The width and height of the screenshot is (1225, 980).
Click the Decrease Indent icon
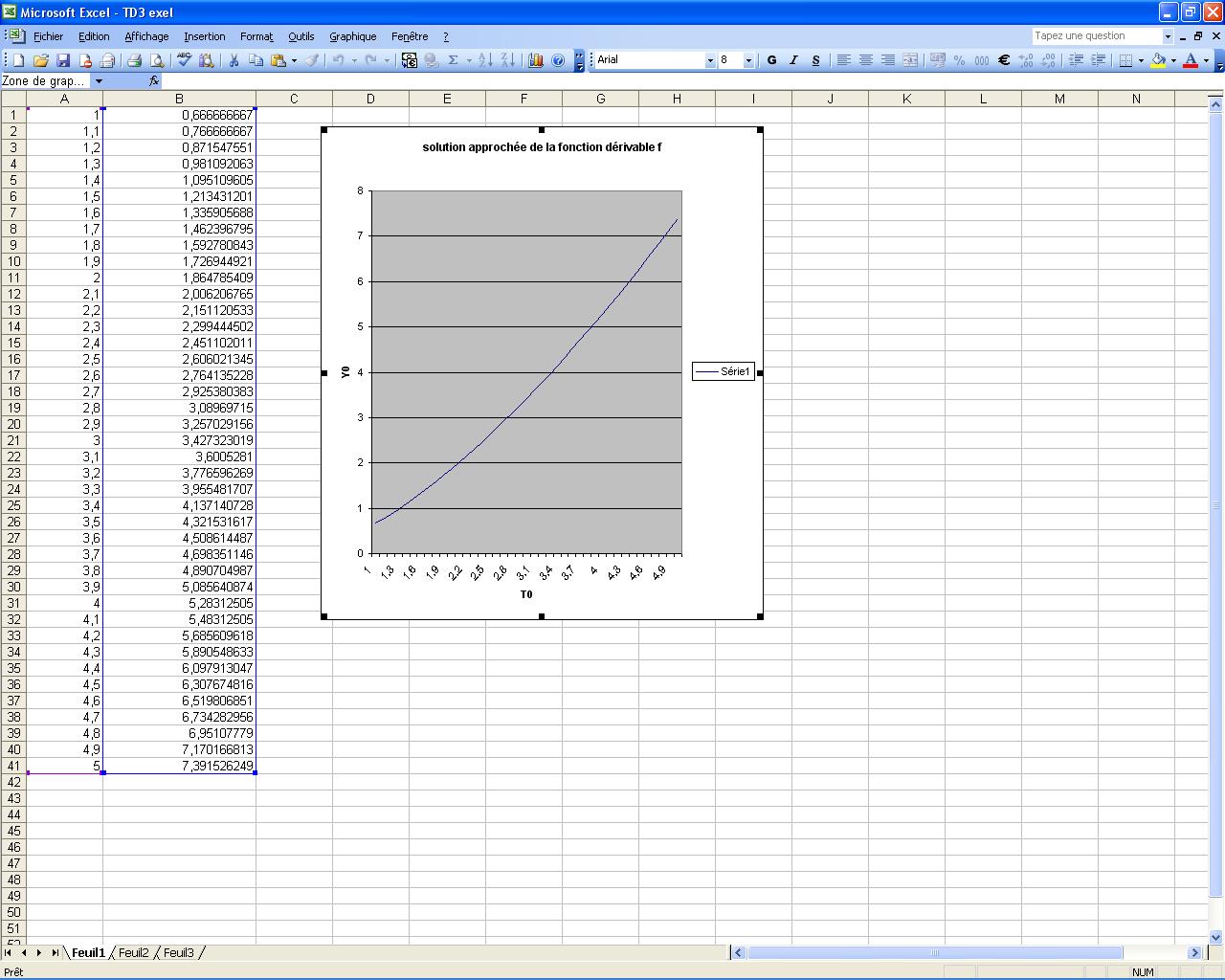[1076, 60]
